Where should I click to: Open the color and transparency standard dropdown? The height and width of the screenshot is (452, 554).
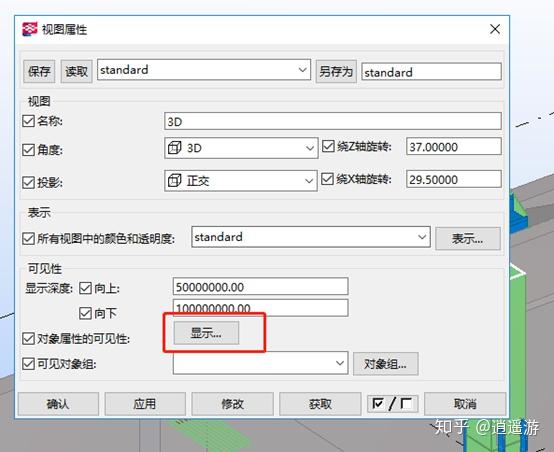(x=311, y=237)
